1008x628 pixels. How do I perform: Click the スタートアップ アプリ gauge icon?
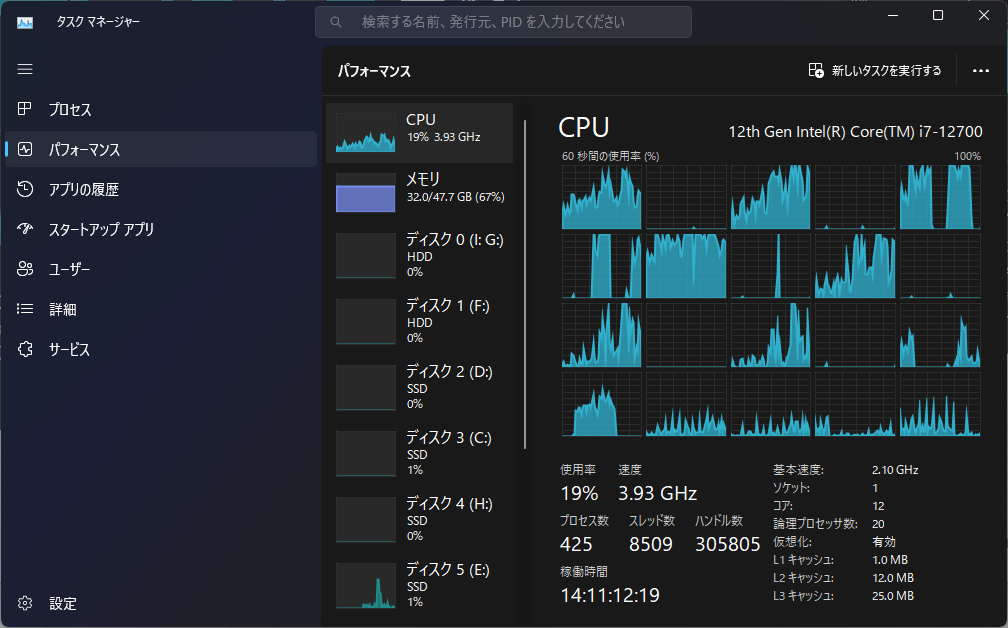[25, 229]
